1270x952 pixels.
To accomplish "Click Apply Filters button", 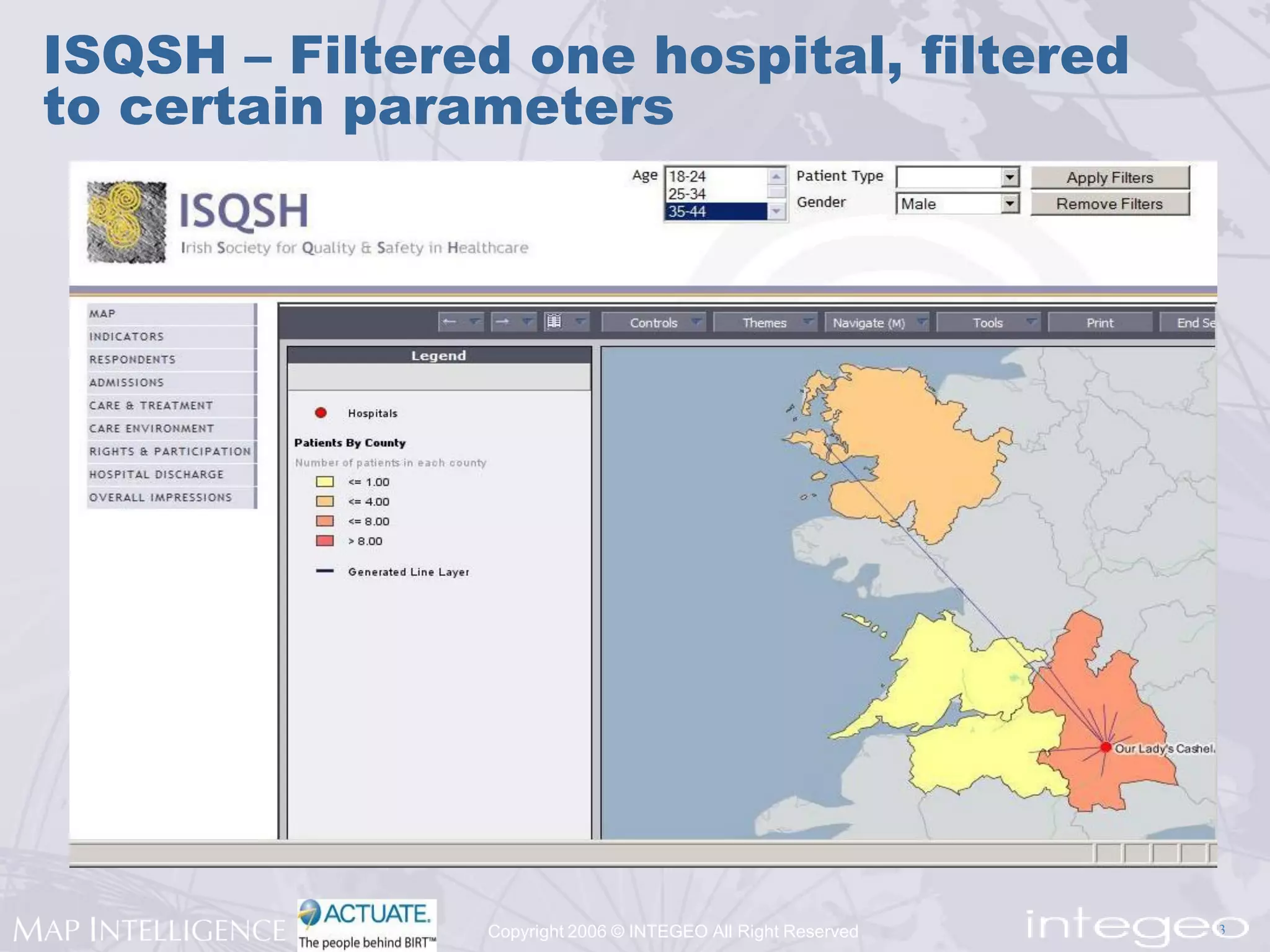I will [x=1110, y=178].
